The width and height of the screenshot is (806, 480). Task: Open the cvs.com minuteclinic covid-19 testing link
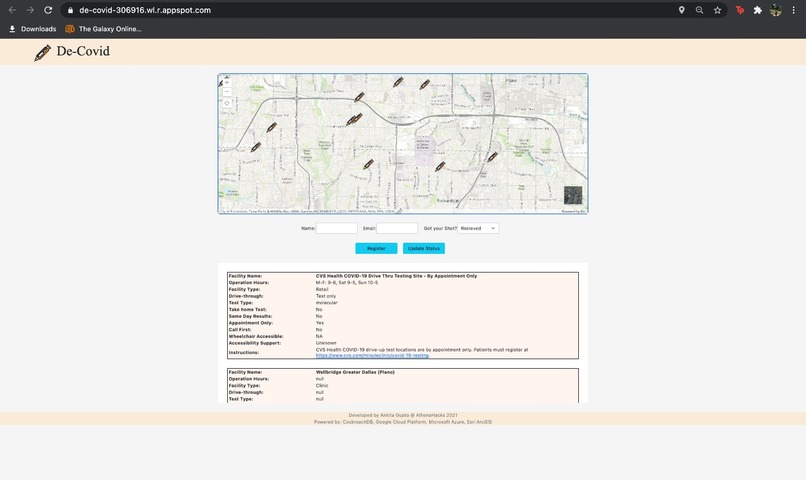[372, 355]
